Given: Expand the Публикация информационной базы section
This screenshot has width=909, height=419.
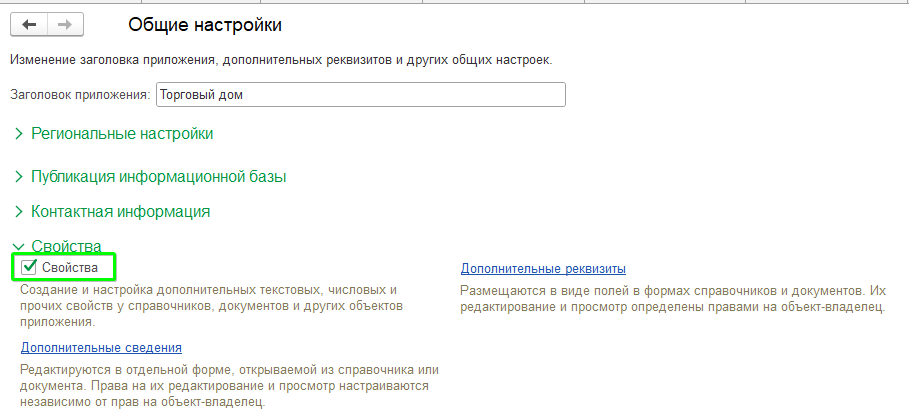Looking at the screenshot, I should click(150, 177).
